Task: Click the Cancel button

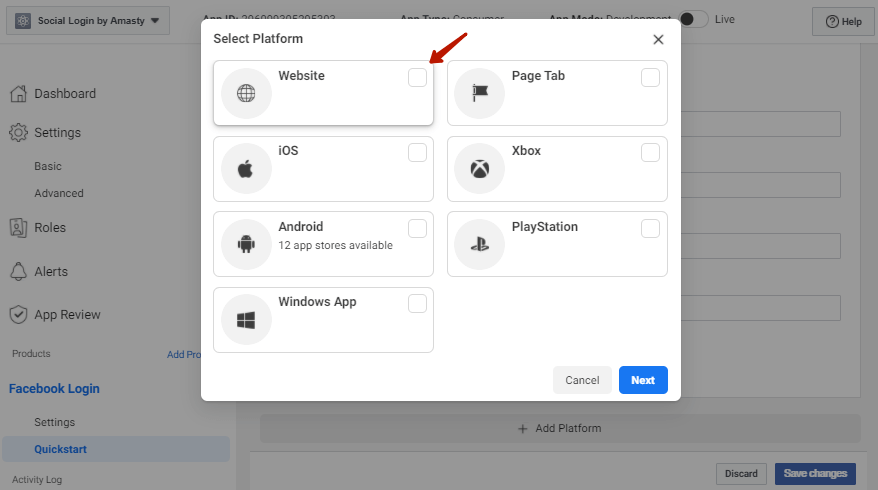Action: (582, 380)
